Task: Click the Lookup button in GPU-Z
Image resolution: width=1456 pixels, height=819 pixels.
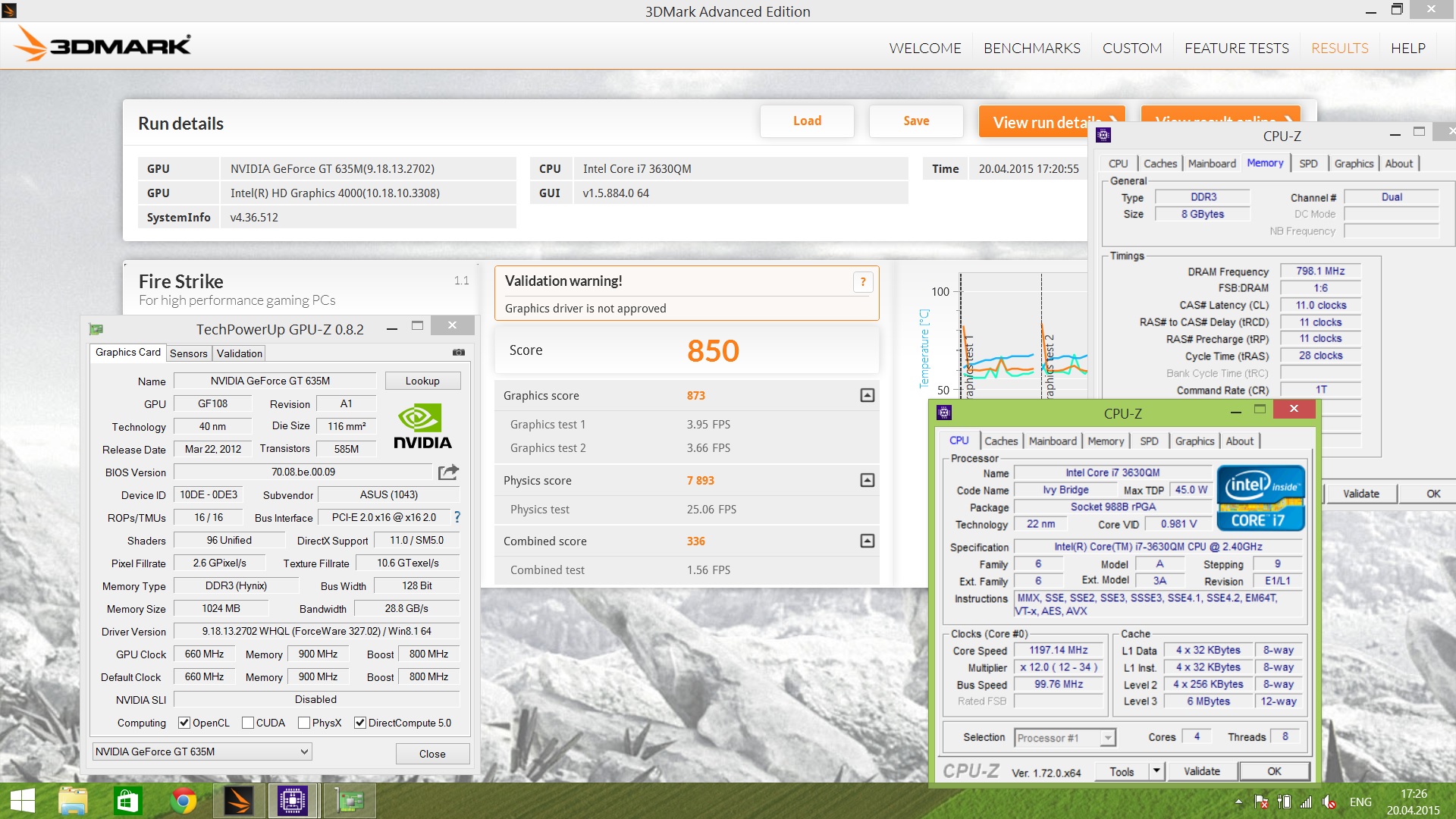Action: click(422, 381)
